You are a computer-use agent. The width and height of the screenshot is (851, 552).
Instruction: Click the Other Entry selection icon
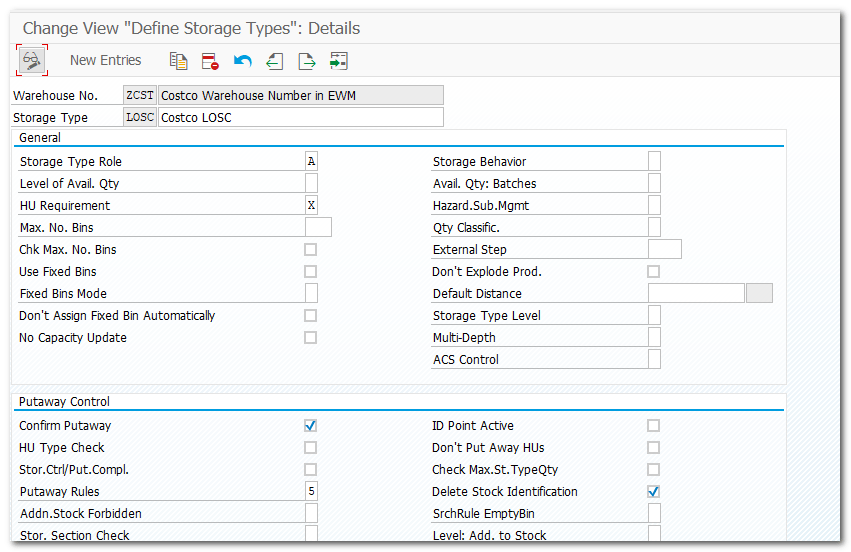click(339, 61)
